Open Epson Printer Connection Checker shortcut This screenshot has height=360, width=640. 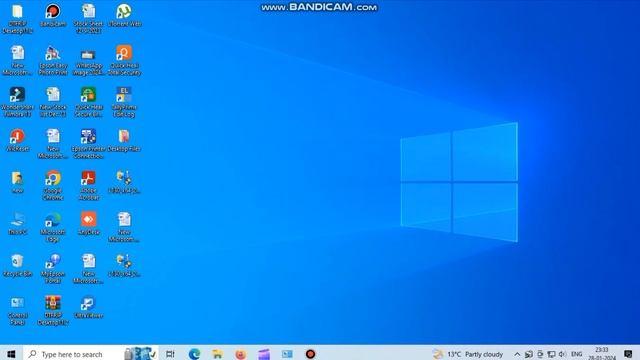point(89,144)
